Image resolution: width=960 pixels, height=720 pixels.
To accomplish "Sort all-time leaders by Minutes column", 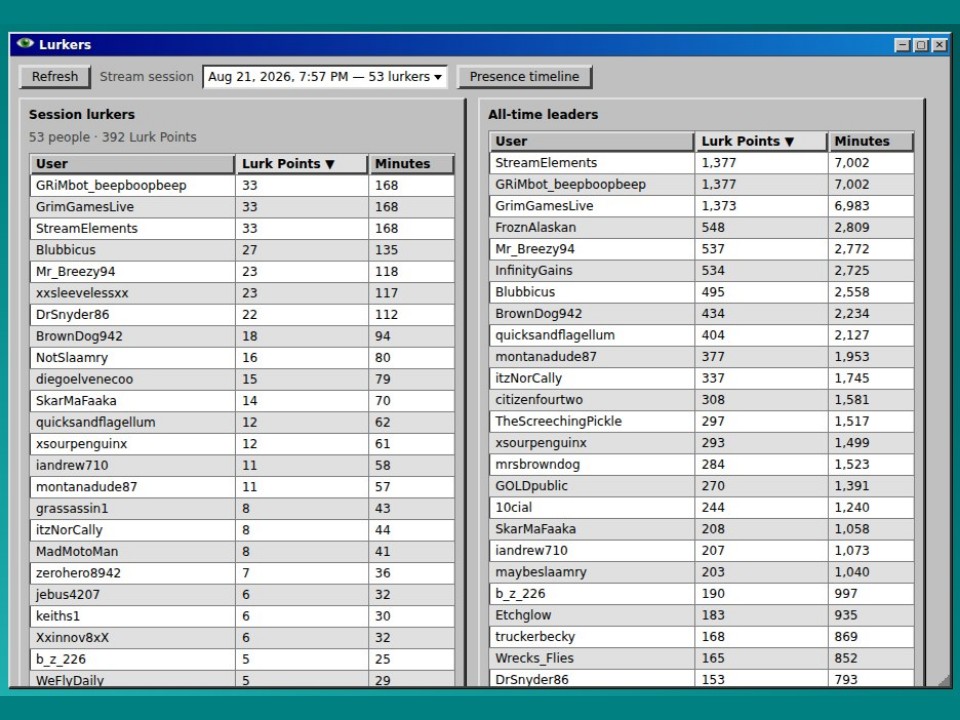I will click(871, 141).
